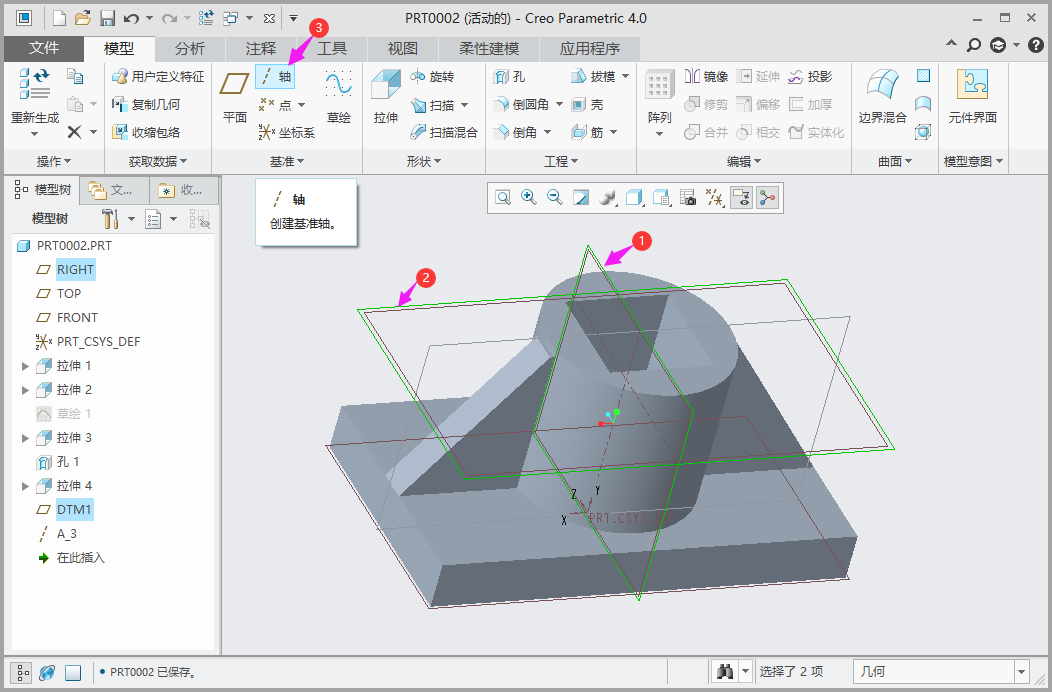This screenshot has width=1052, height=692.
Task: Click the 元件界面 button
Action: [x=972, y=97]
